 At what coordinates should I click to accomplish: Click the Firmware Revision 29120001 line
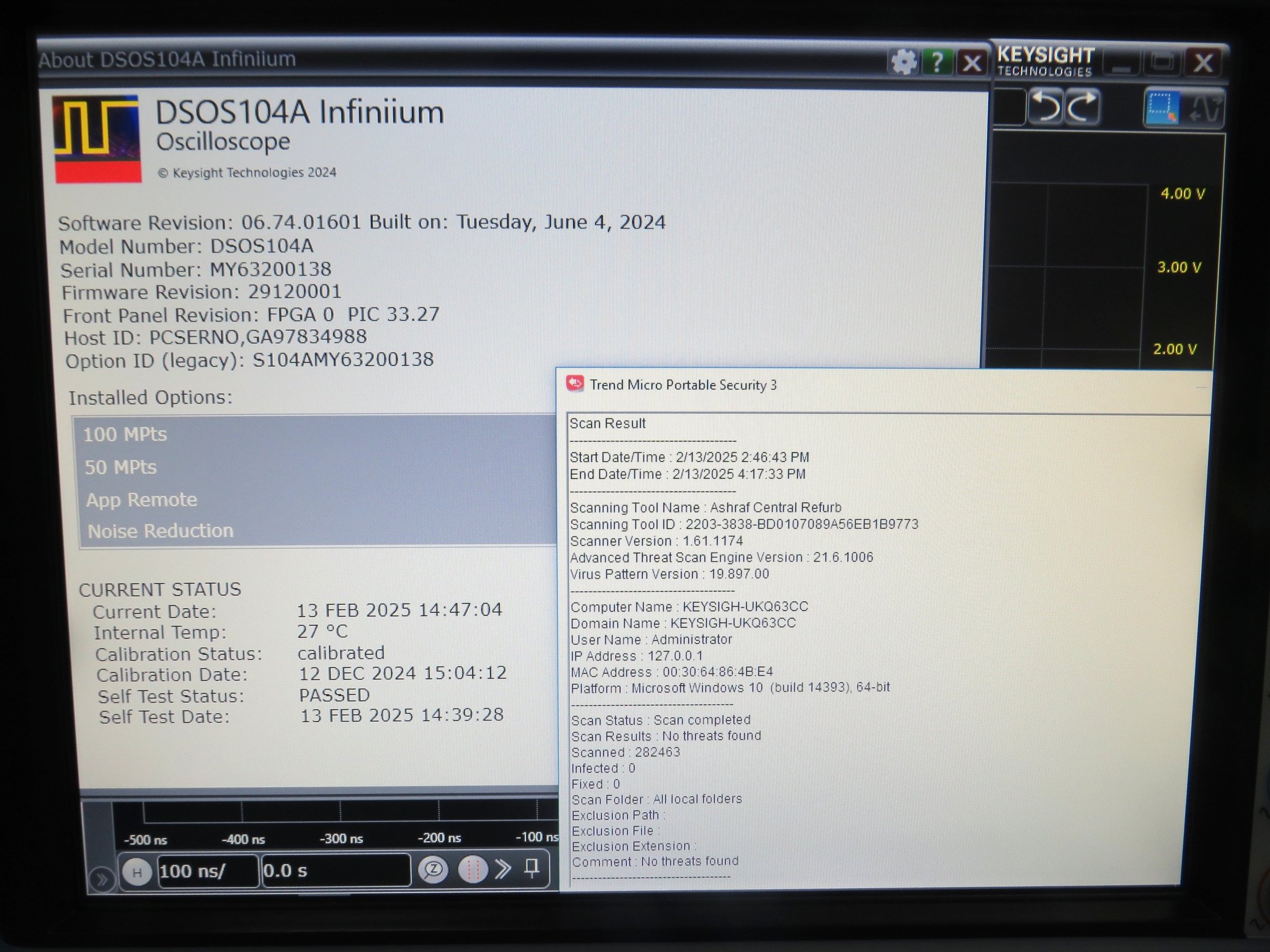pyautogui.click(x=202, y=292)
